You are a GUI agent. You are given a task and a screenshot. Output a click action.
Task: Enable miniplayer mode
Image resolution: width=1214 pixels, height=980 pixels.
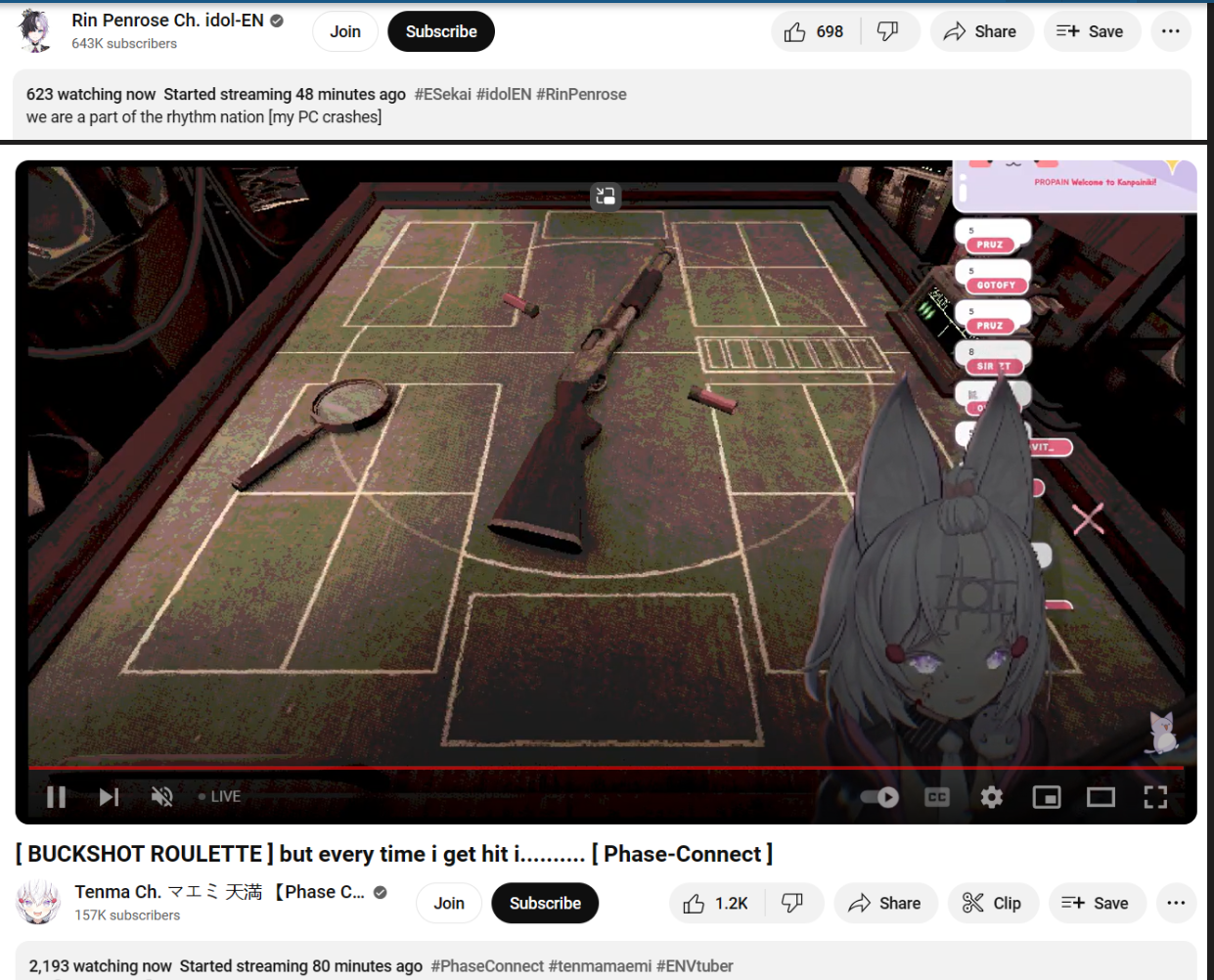(1047, 797)
